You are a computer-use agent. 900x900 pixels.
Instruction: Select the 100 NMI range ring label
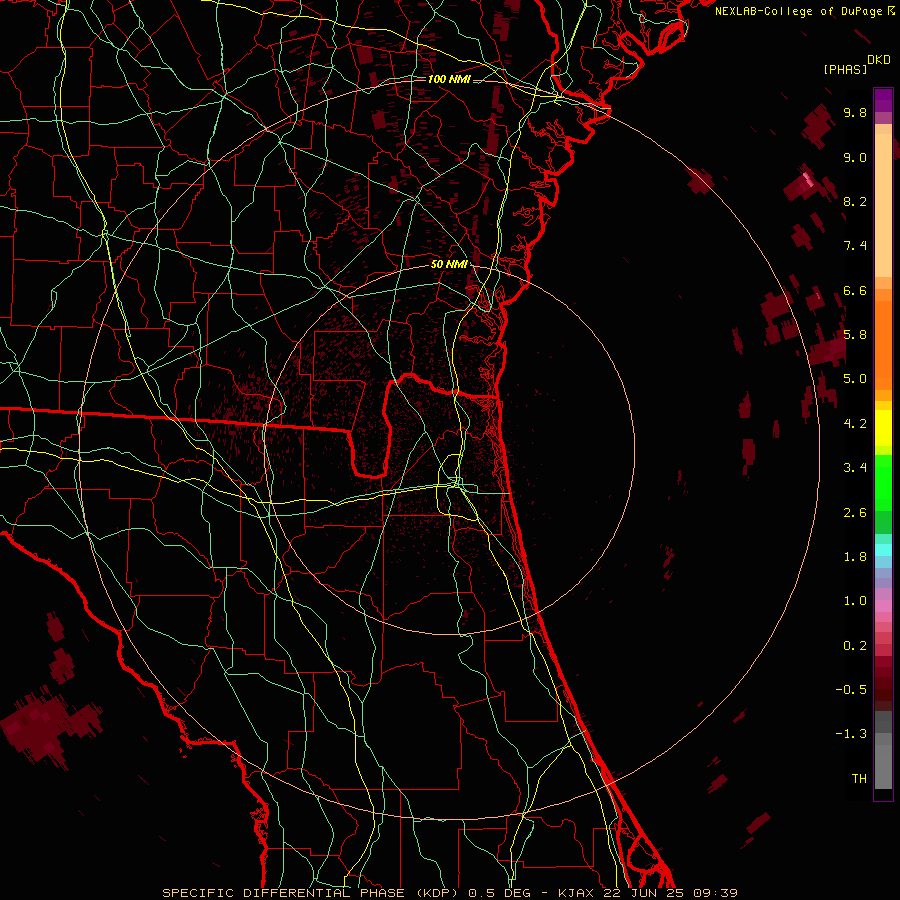[449, 79]
